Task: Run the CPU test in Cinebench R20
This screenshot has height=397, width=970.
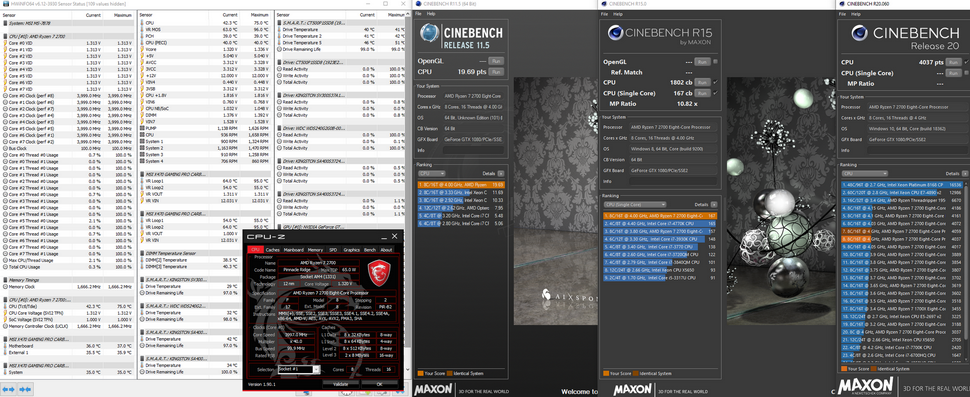Action: pos(954,62)
